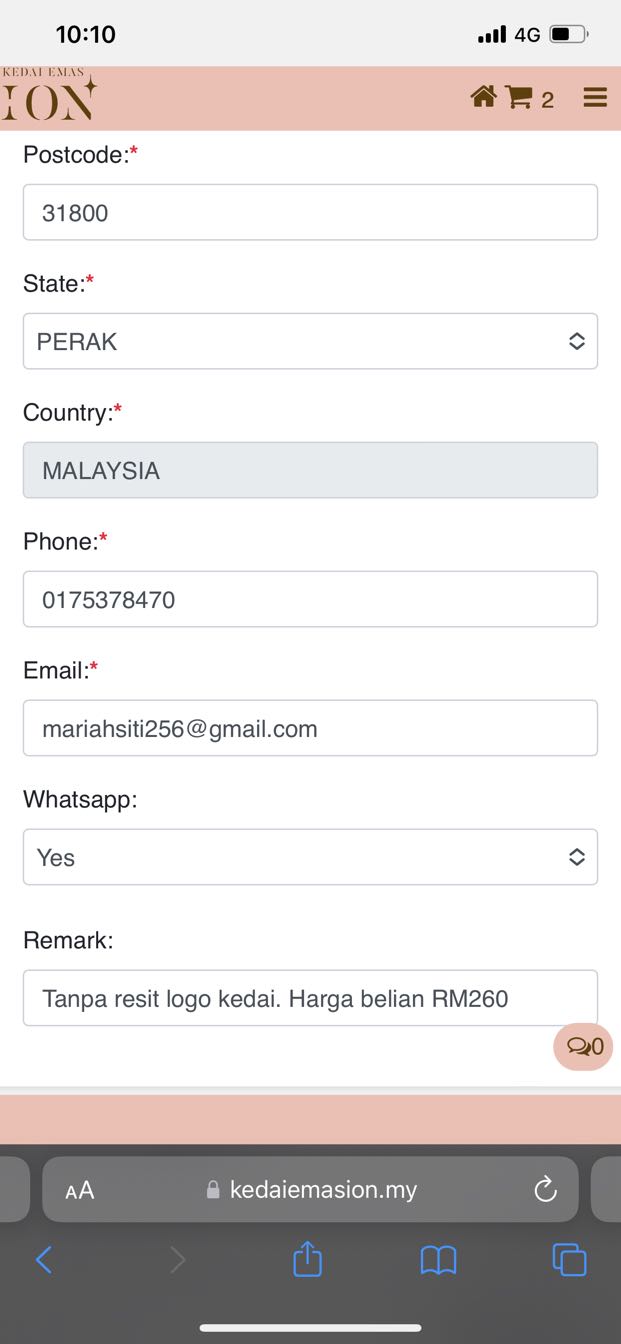This screenshot has height=1344, width=621.
Task: Edit the Remark text field
Action: point(310,998)
